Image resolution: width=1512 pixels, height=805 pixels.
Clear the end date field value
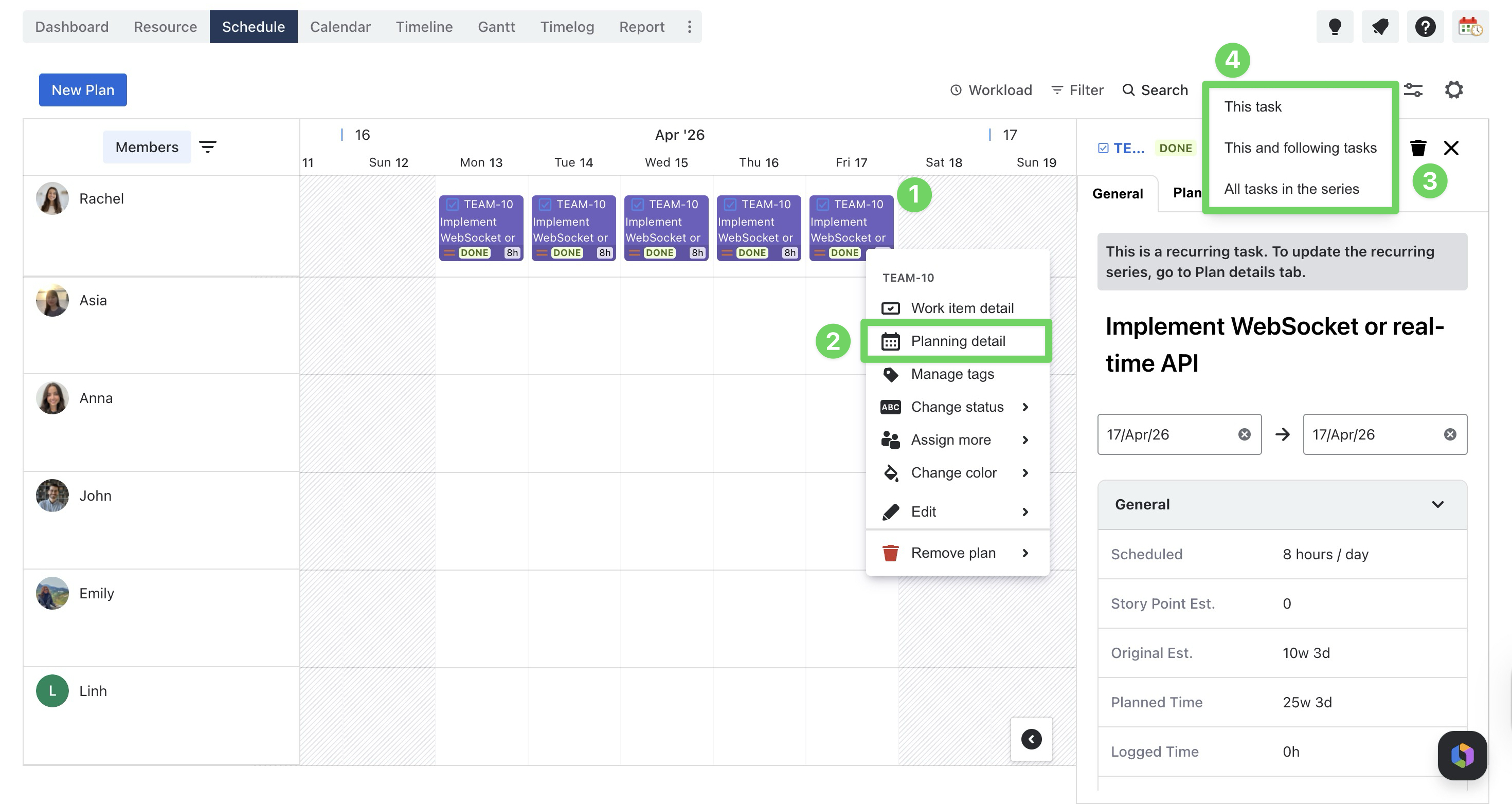pos(1450,434)
